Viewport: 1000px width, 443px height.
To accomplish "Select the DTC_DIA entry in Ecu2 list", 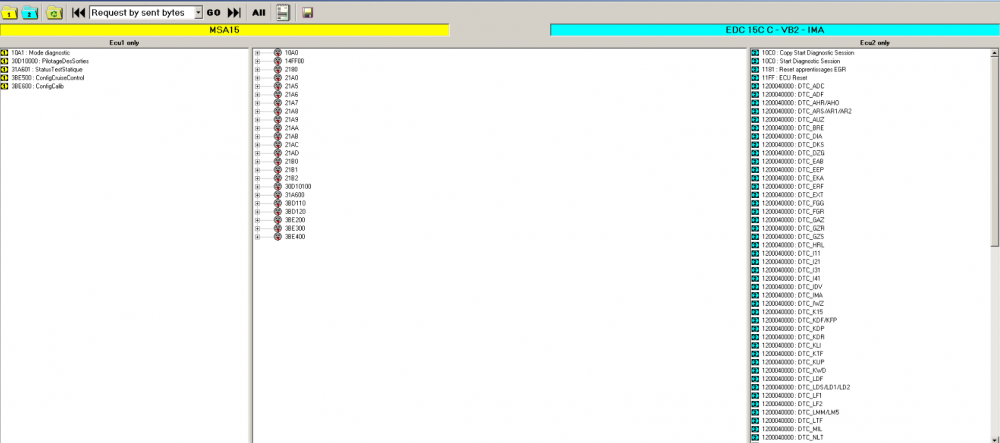I will [793, 136].
